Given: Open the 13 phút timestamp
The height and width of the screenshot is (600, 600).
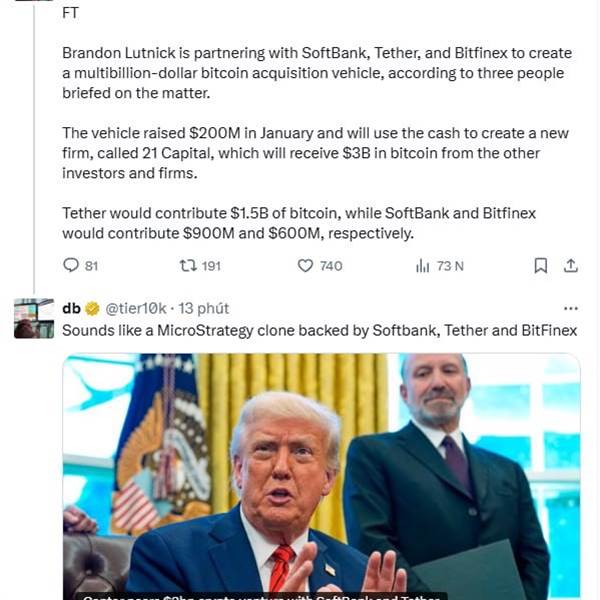Looking at the screenshot, I should point(204,308).
